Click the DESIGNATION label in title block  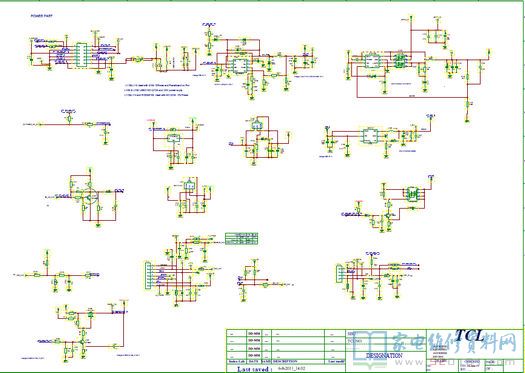point(384,356)
